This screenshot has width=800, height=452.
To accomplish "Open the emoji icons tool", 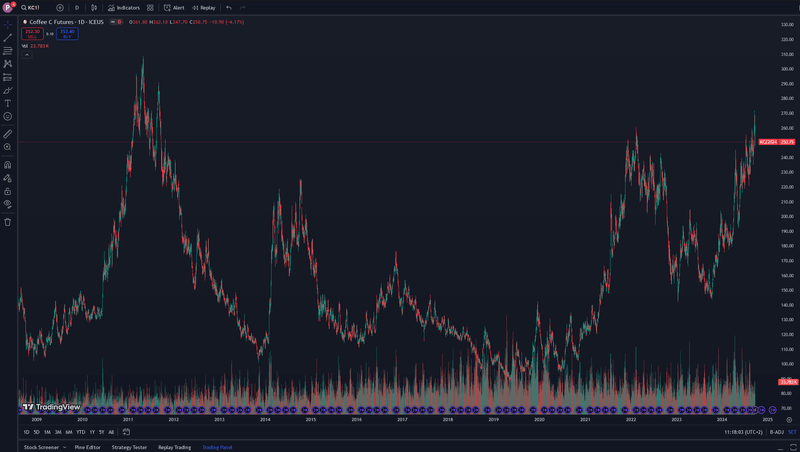I will 8,116.
